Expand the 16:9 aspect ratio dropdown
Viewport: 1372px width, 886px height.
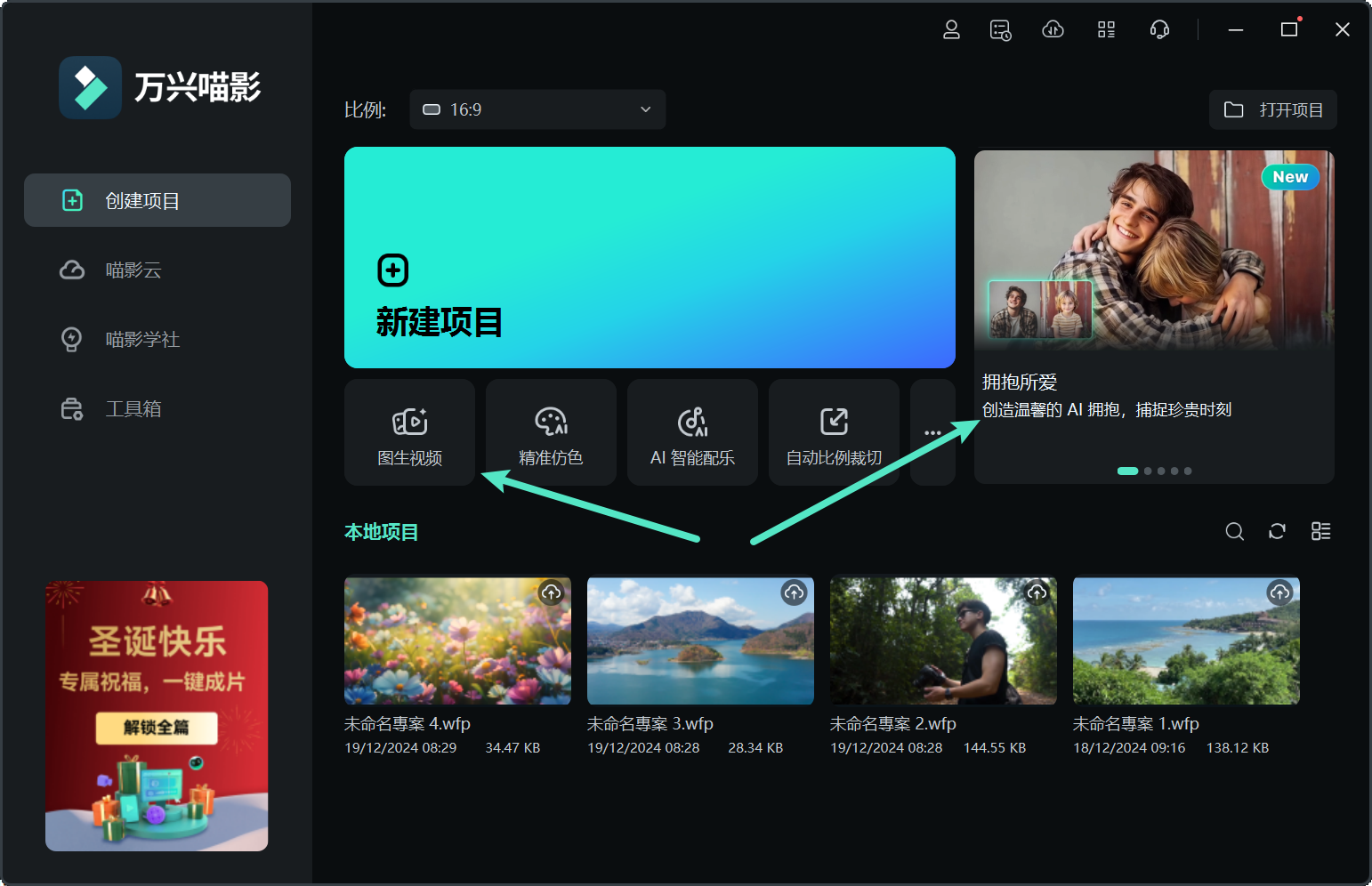[537, 109]
